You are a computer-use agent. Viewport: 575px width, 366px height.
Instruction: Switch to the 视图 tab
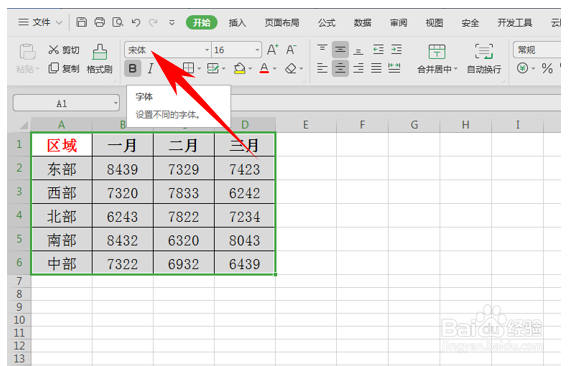(434, 23)
